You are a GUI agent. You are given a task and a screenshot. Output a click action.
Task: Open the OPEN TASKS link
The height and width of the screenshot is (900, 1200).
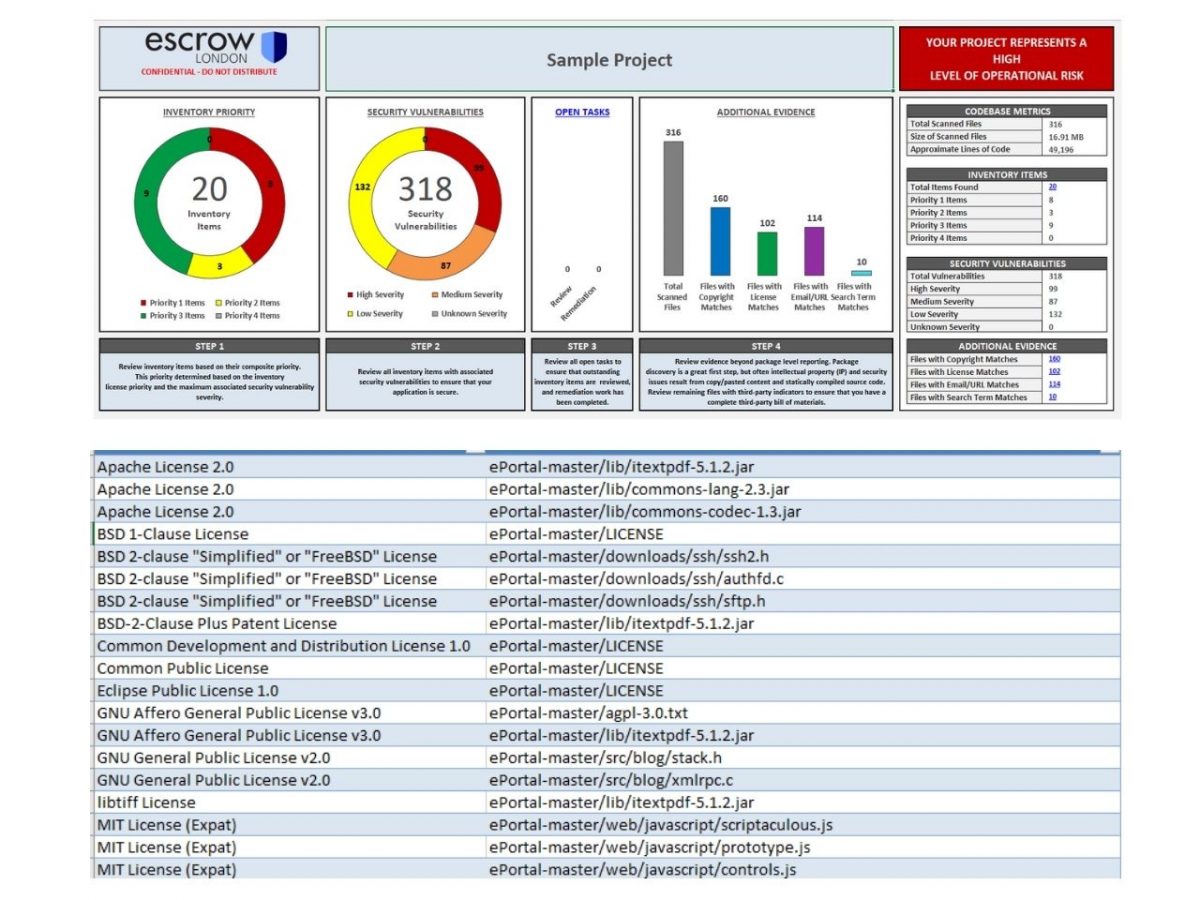tap(582, 112)
